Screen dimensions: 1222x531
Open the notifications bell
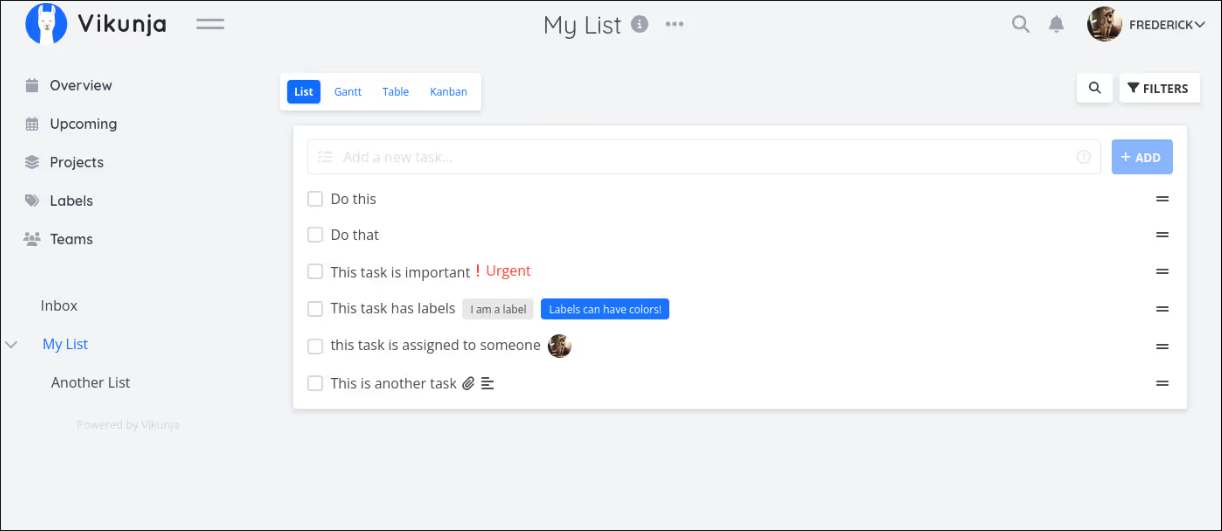tap(1056, 24)
